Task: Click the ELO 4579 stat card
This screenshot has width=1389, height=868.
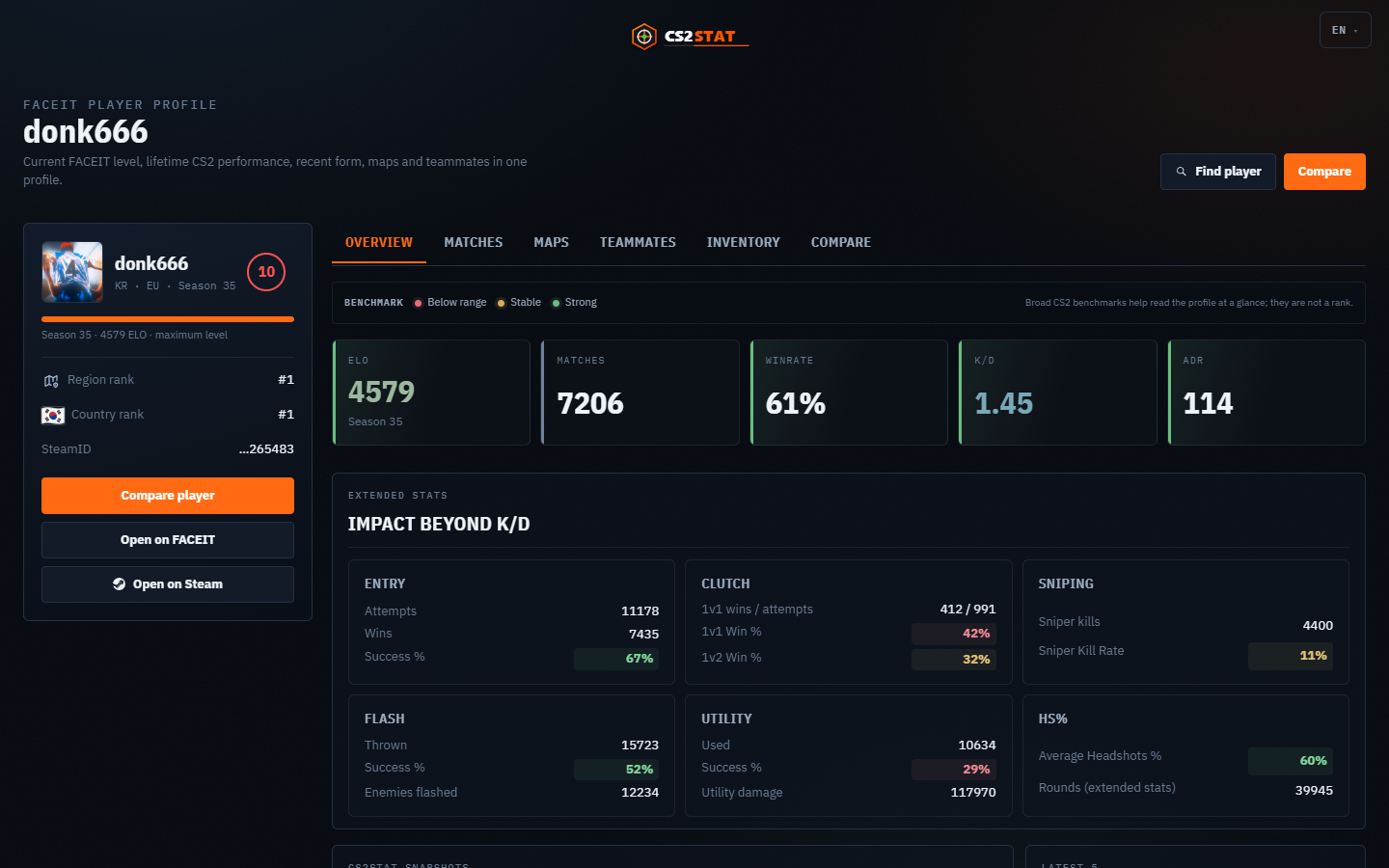Action: (x=431, y=393)
